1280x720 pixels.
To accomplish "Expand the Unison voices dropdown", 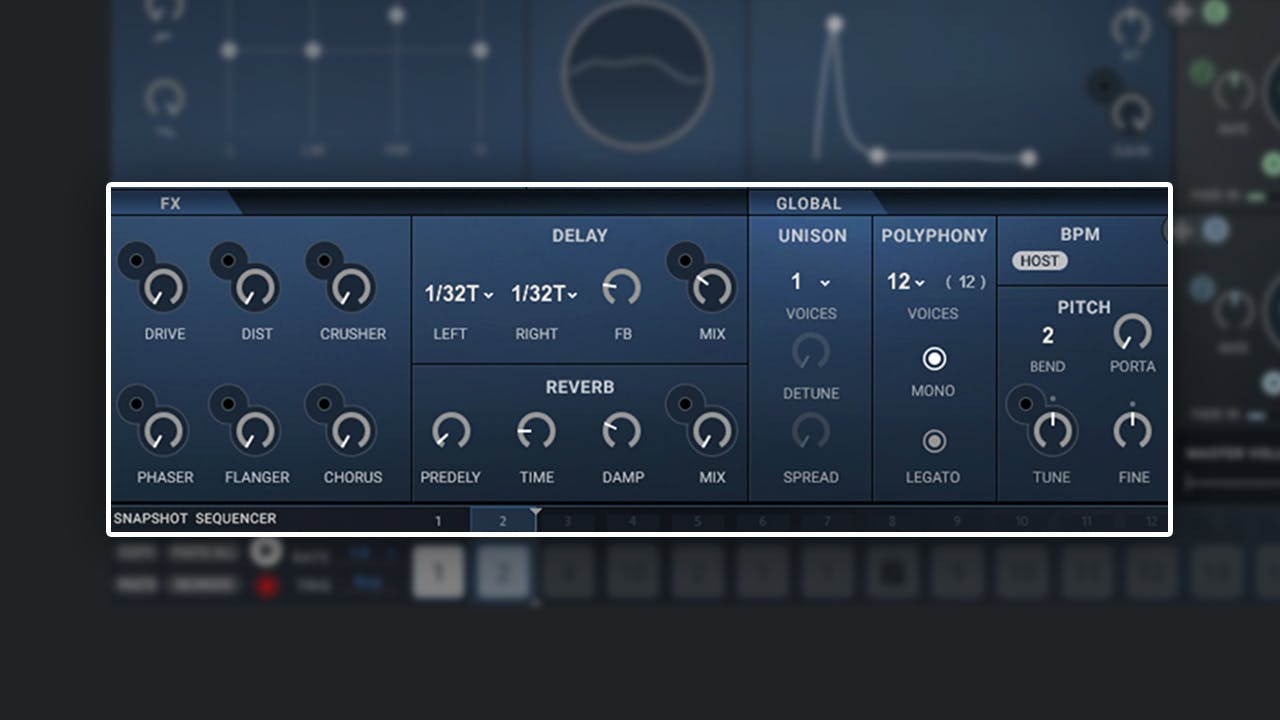I will tap(810, 283).
